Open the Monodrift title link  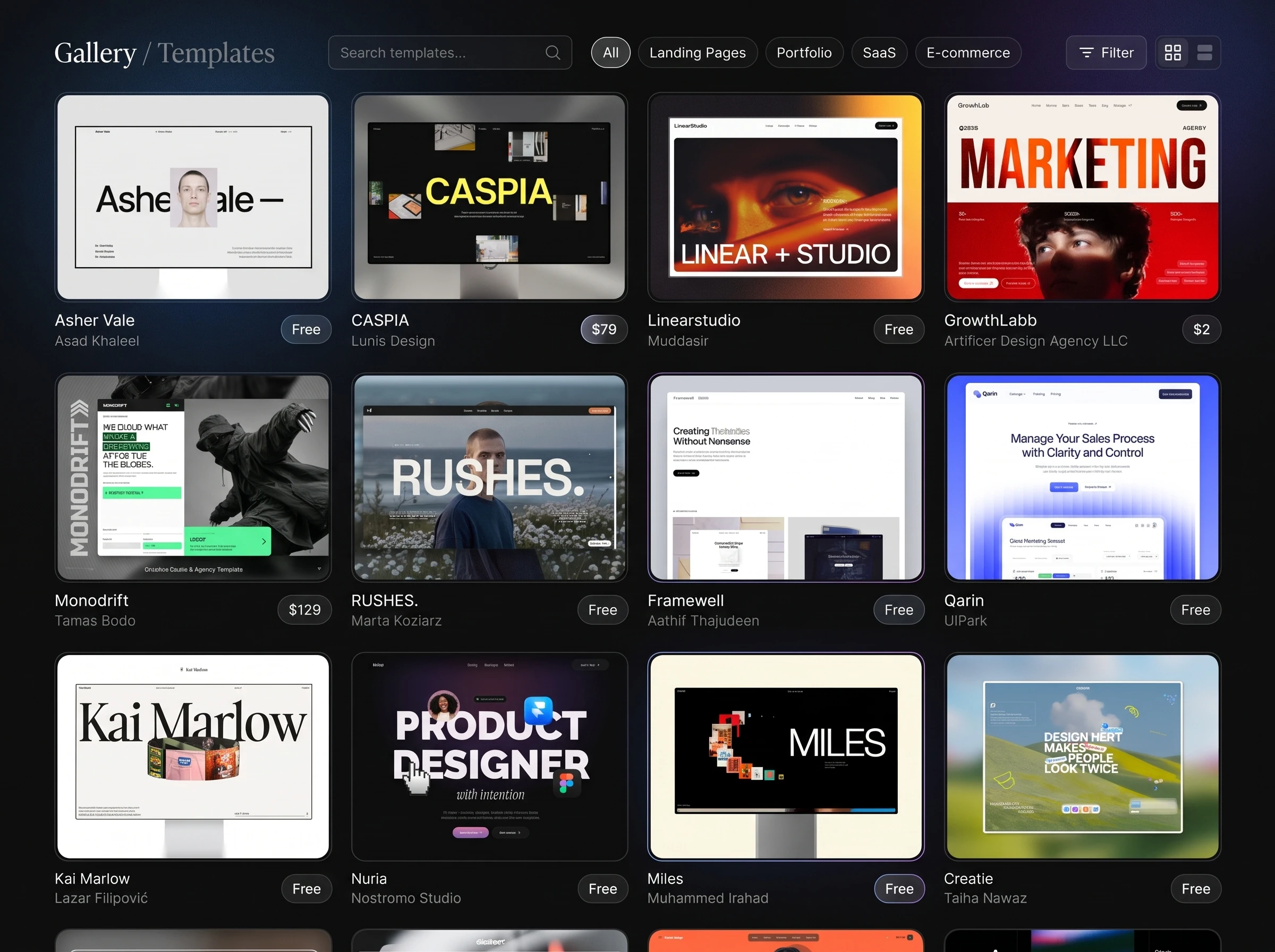[x=91, y=600]
